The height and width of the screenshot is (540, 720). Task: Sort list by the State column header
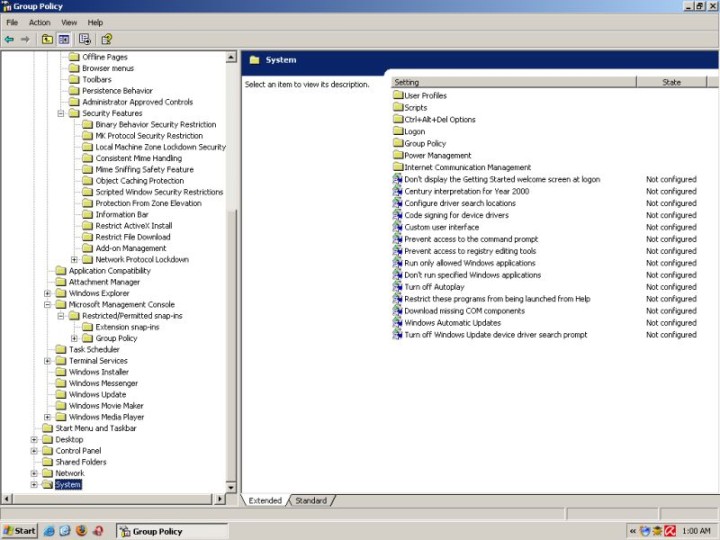(x=671, y=82)
